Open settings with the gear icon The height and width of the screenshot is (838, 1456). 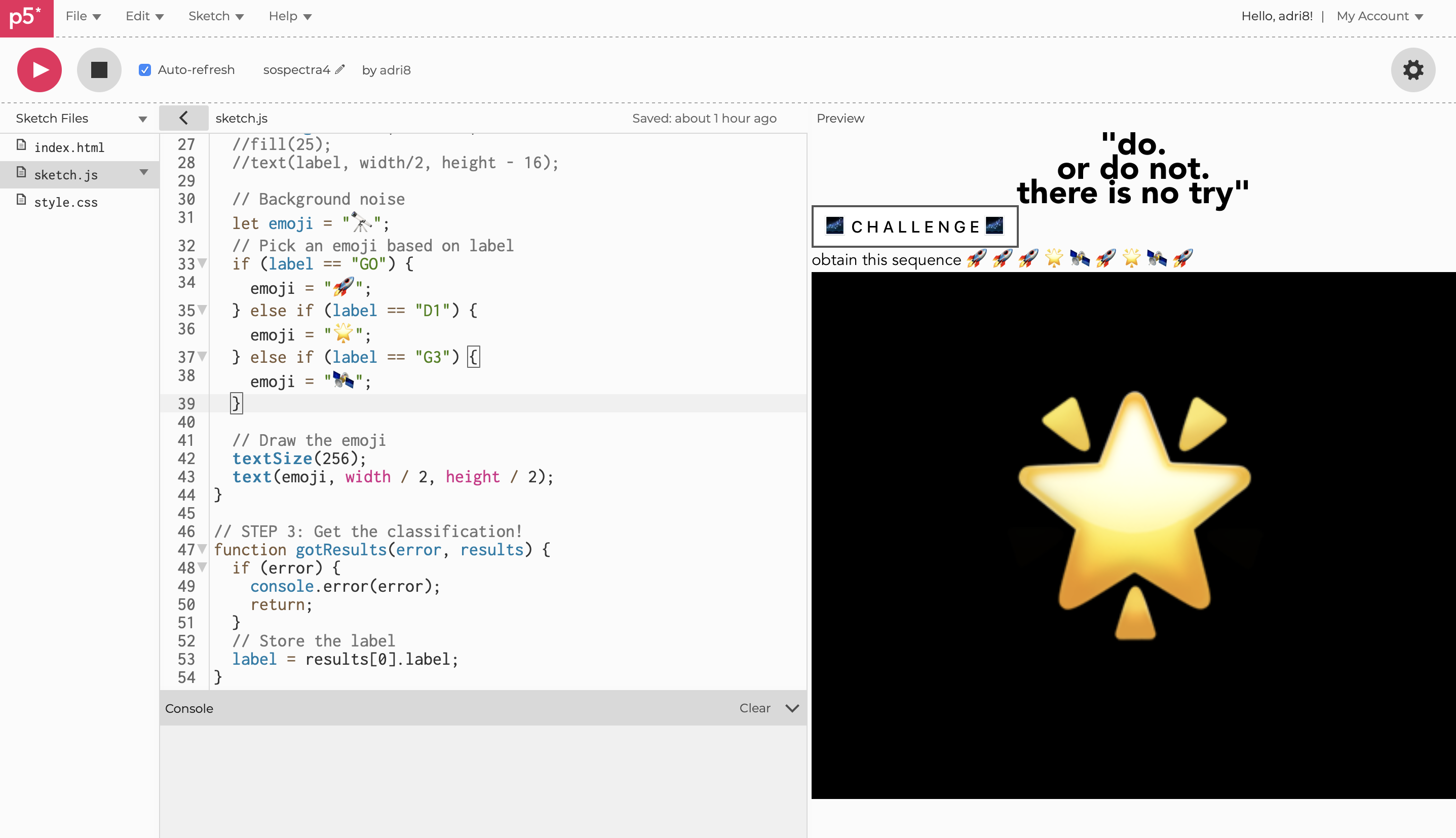click(x=1413, y=69)
